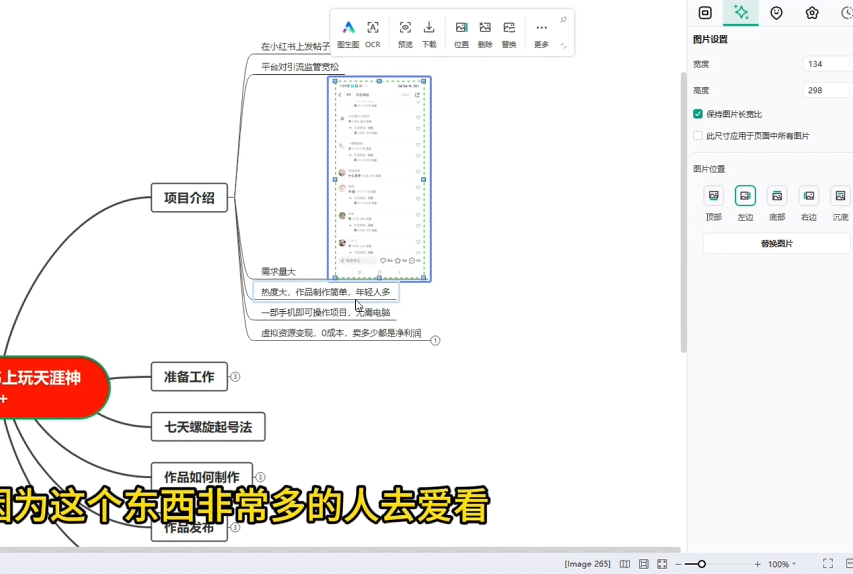The width and height of the screenshot is (853, 574).
Task: Open the 位置 image position tool
Action: coord(461,33)
